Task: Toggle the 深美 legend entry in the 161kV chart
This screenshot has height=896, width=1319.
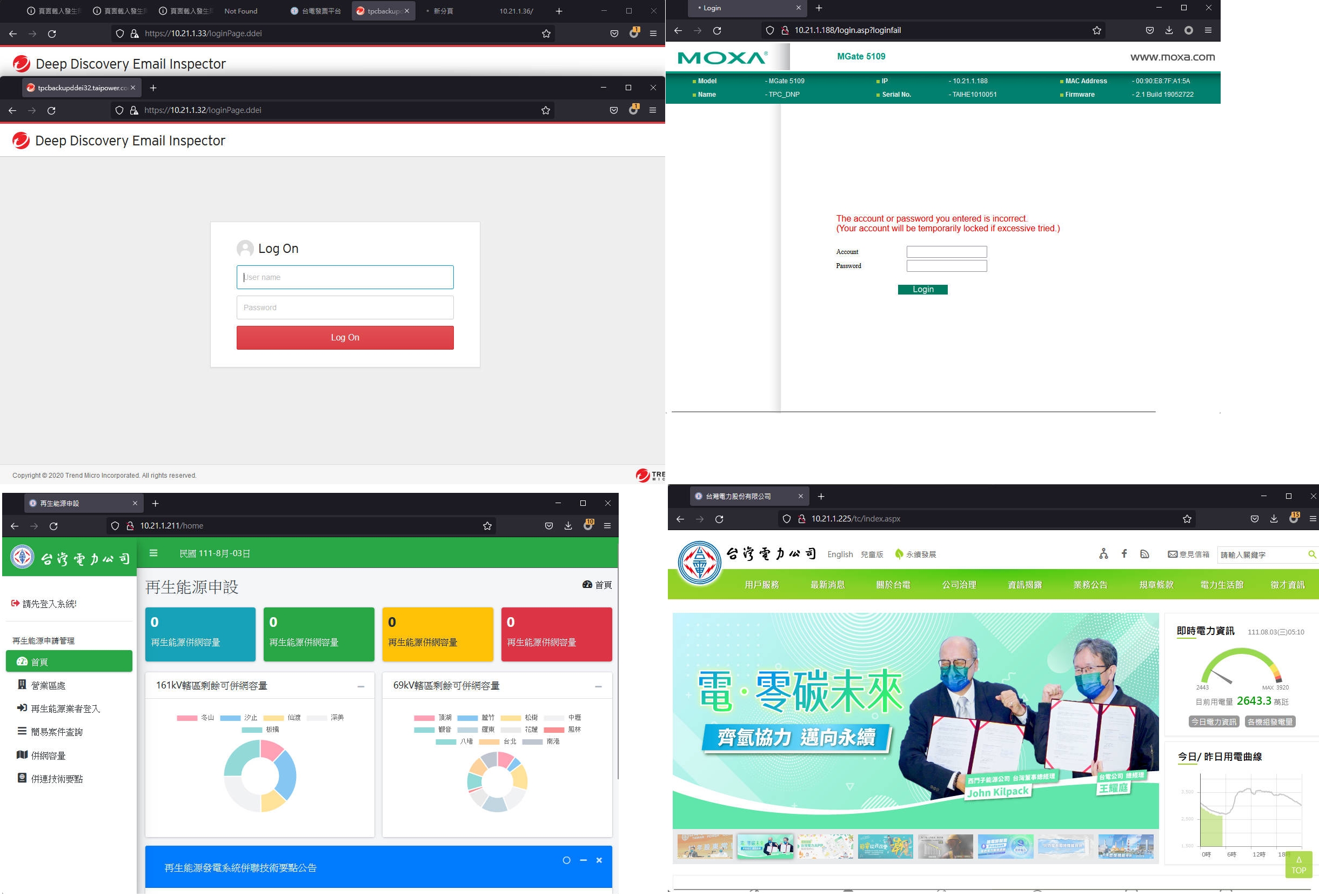Action: tap(325, 718)
